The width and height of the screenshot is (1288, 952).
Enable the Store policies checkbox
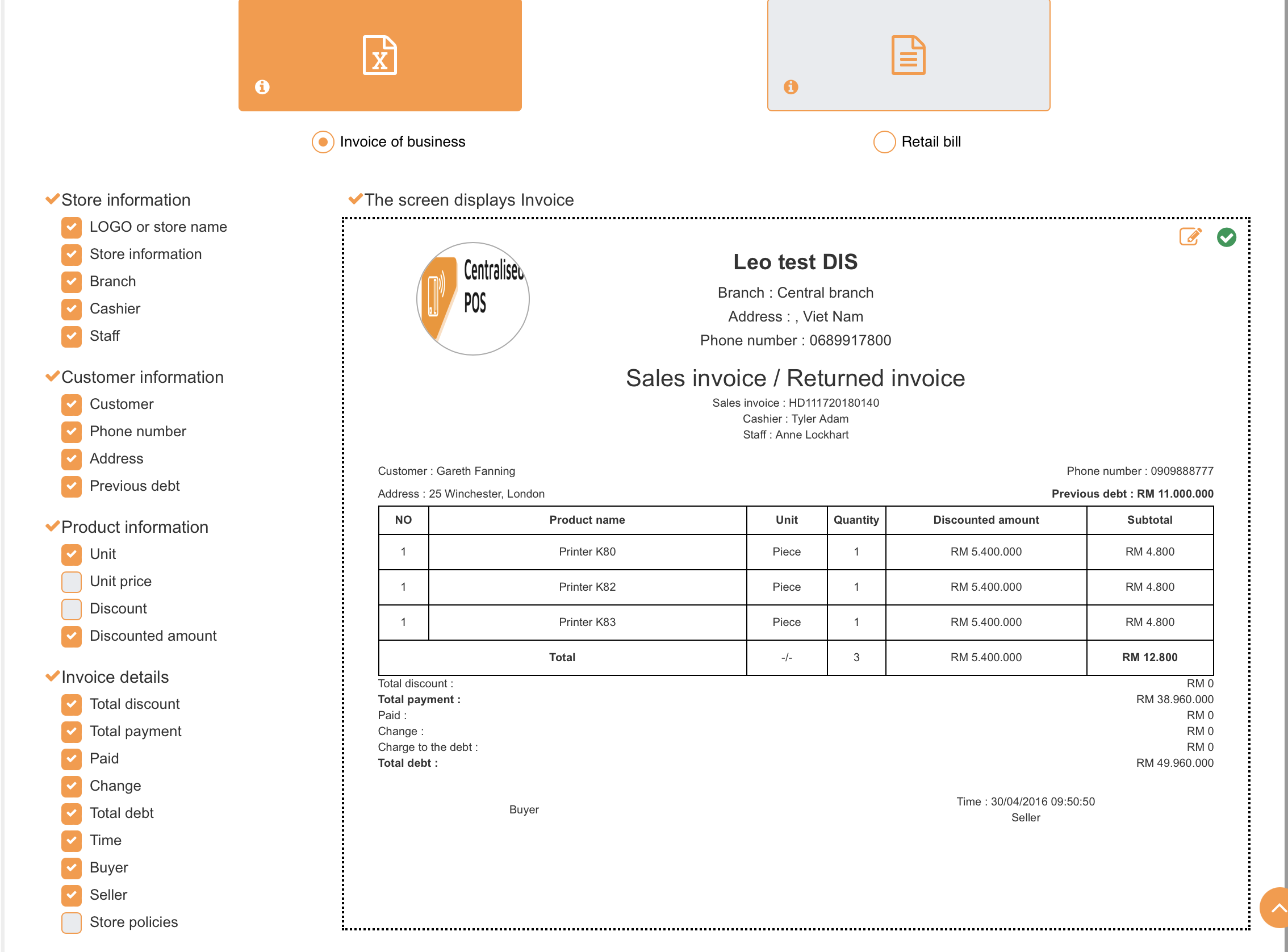[x=72, y=922]
